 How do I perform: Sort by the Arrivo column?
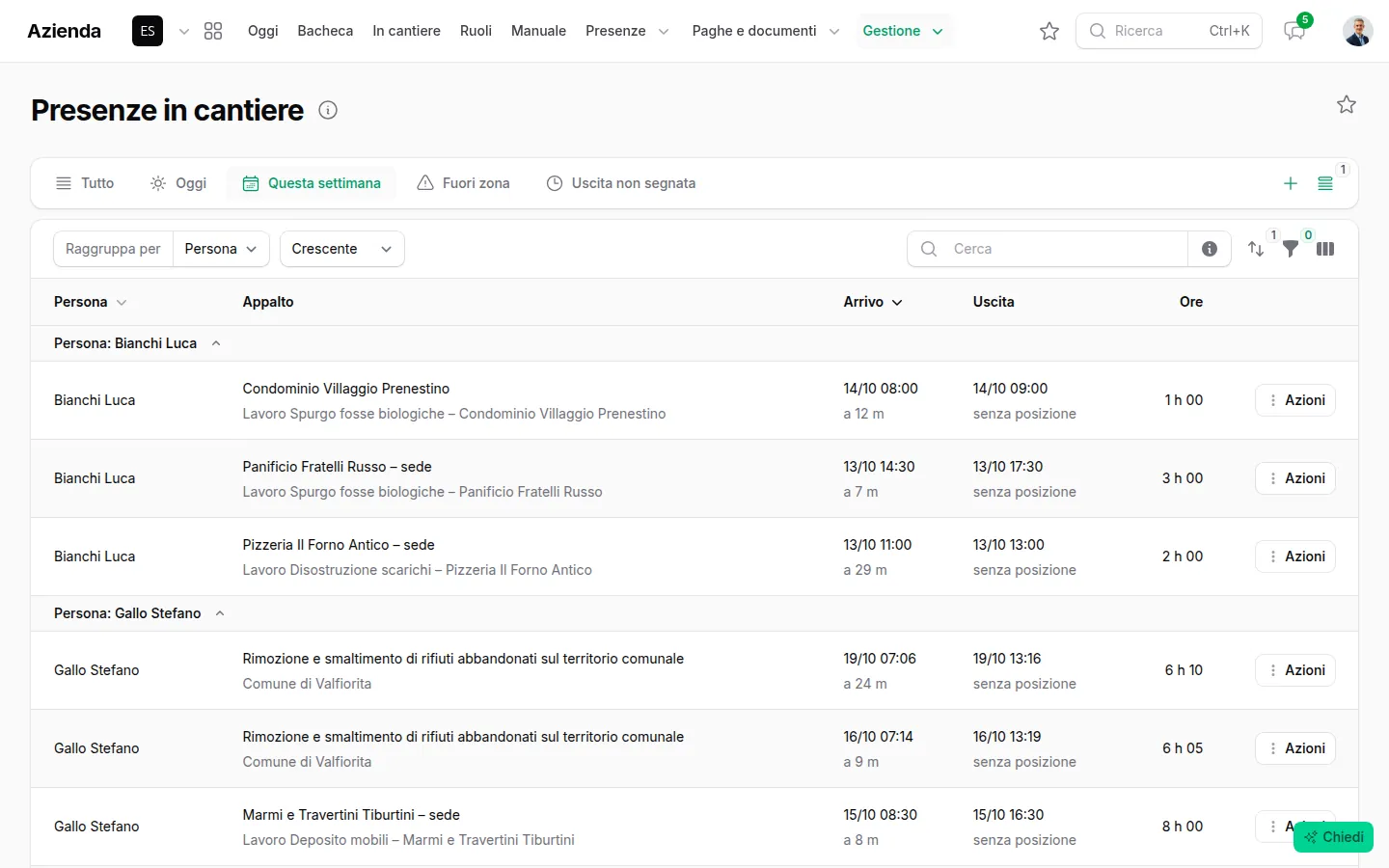tap(873, 302)
